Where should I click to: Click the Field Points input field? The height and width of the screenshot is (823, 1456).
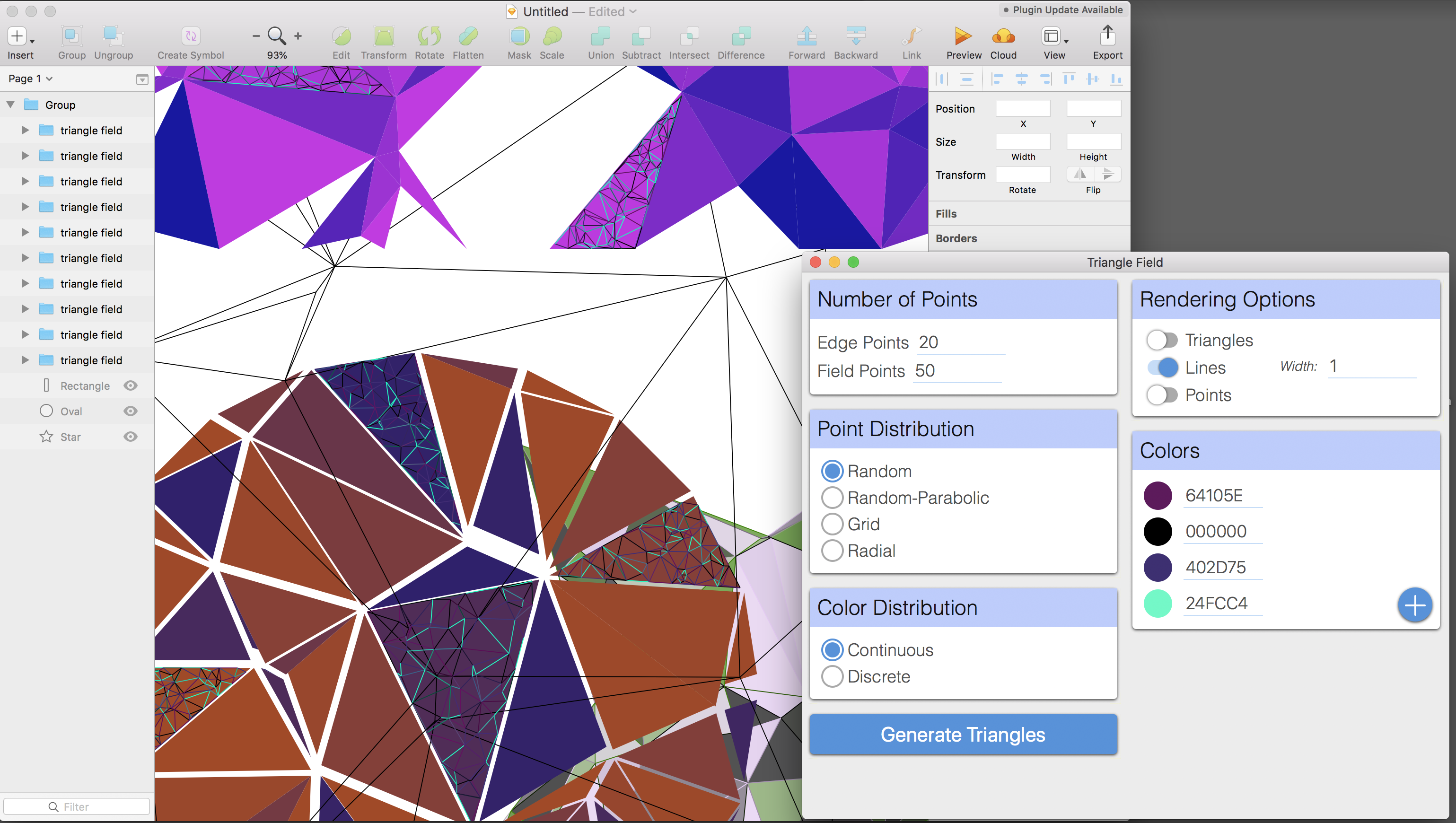(x=956, y=371)
